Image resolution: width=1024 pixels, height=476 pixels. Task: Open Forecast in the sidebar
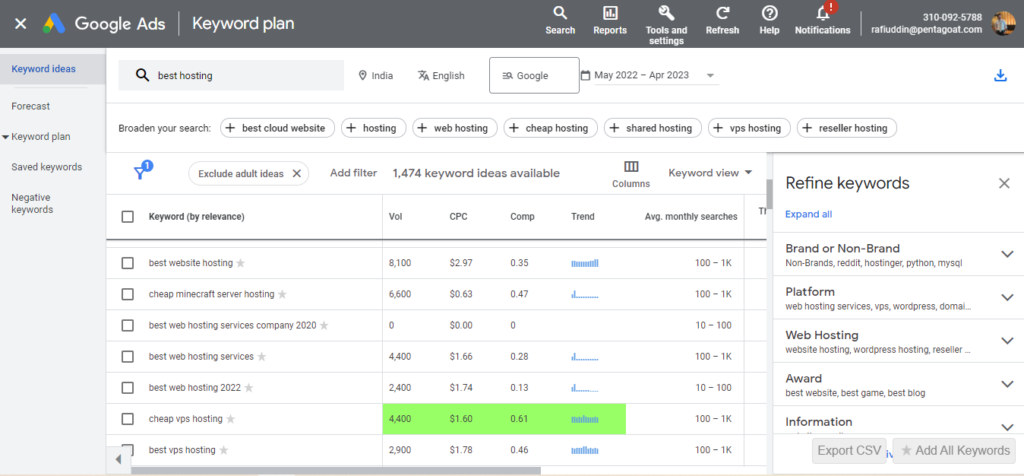(x=31, y=106)
